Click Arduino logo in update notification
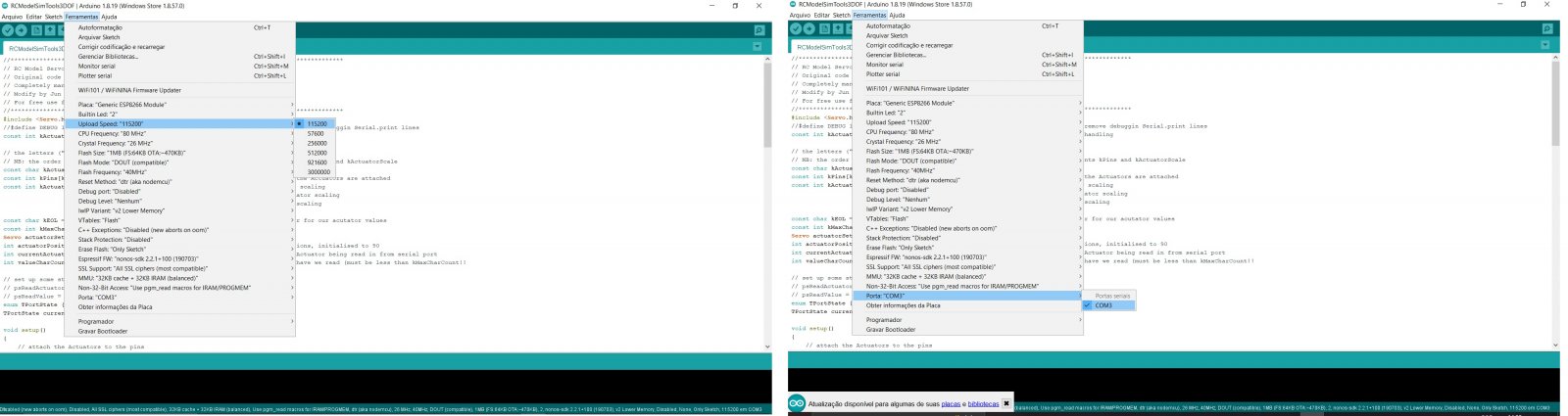1568x416 pixels. coord(797,403)
